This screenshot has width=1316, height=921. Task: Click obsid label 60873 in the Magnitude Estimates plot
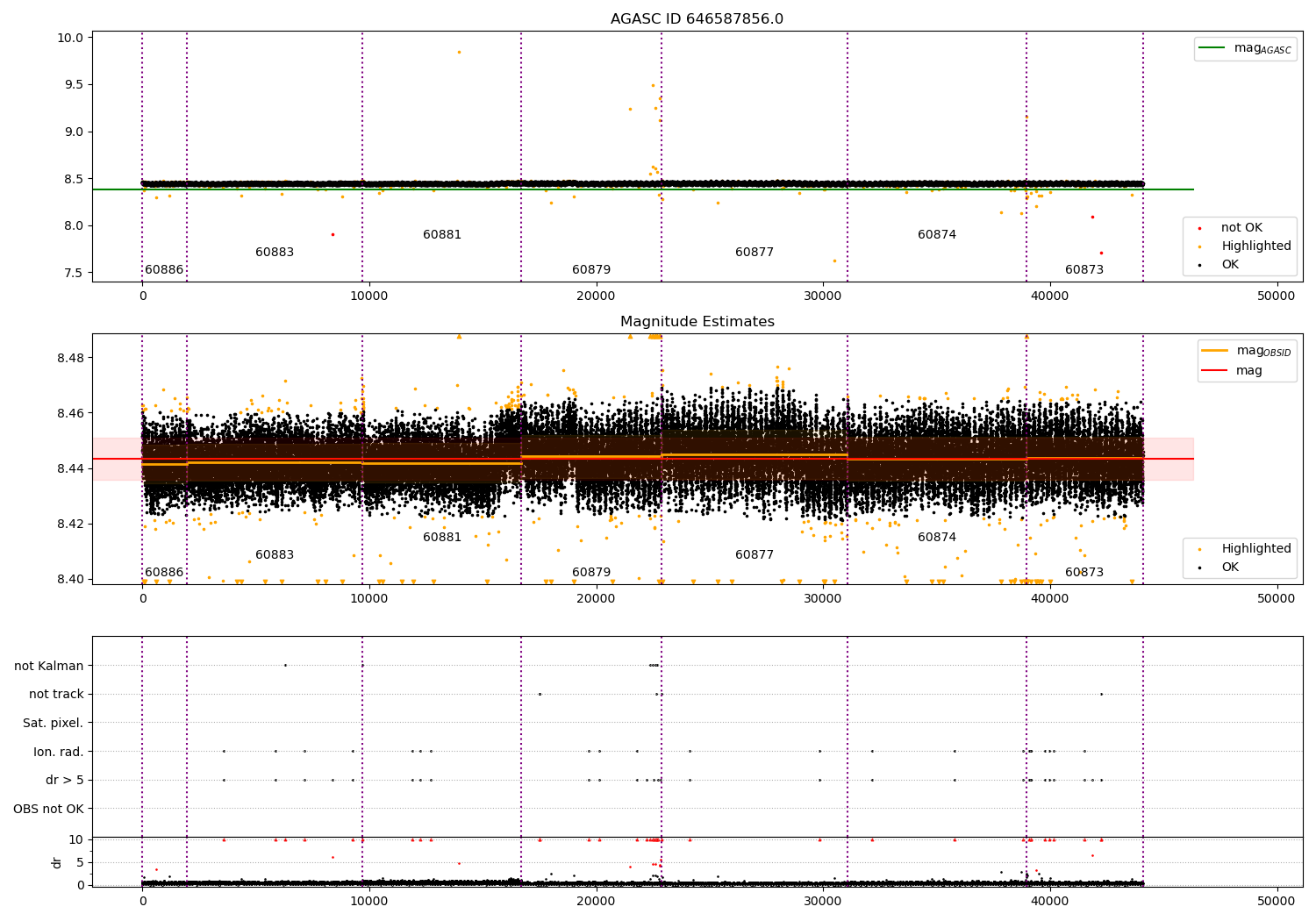(x=1084, y=573)
